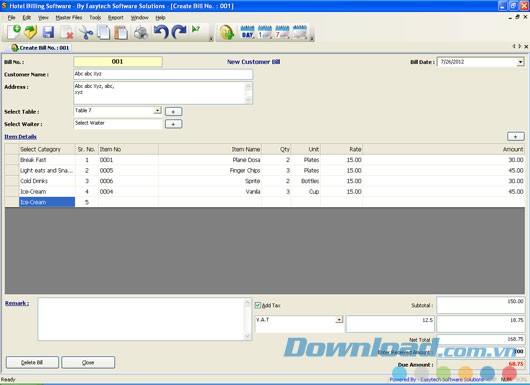Click the Select Category column header
This screenshot has height=385, width=530.
click(47, 149)
